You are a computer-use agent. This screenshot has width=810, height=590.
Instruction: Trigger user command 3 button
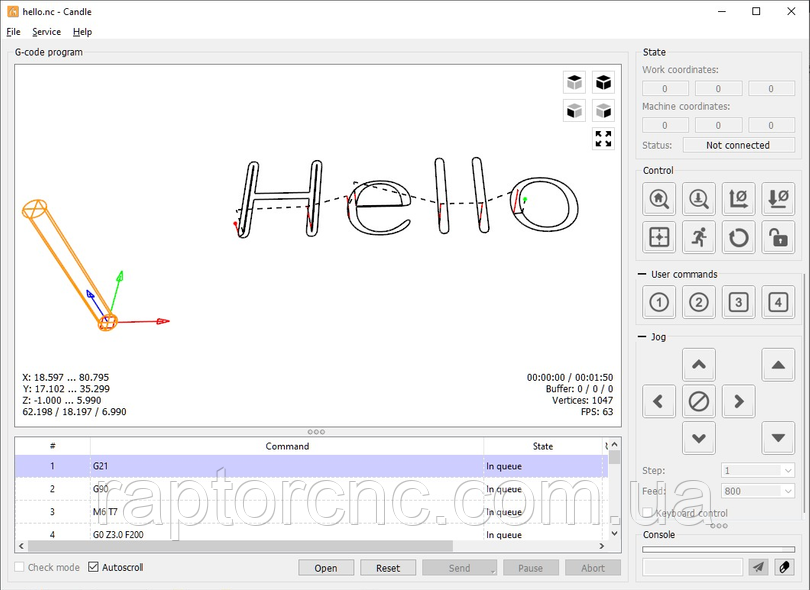point(738,302)
